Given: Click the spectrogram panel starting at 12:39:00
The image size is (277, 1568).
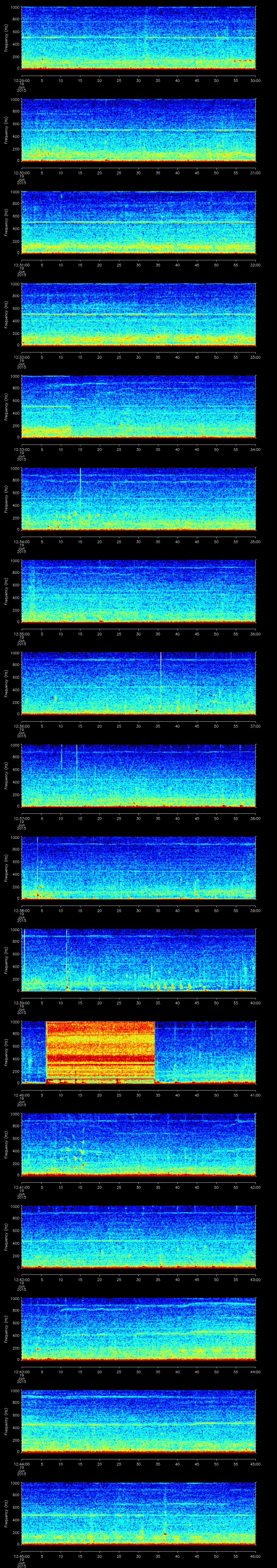Looking at the screenshot, I should (x=139, y=960).
